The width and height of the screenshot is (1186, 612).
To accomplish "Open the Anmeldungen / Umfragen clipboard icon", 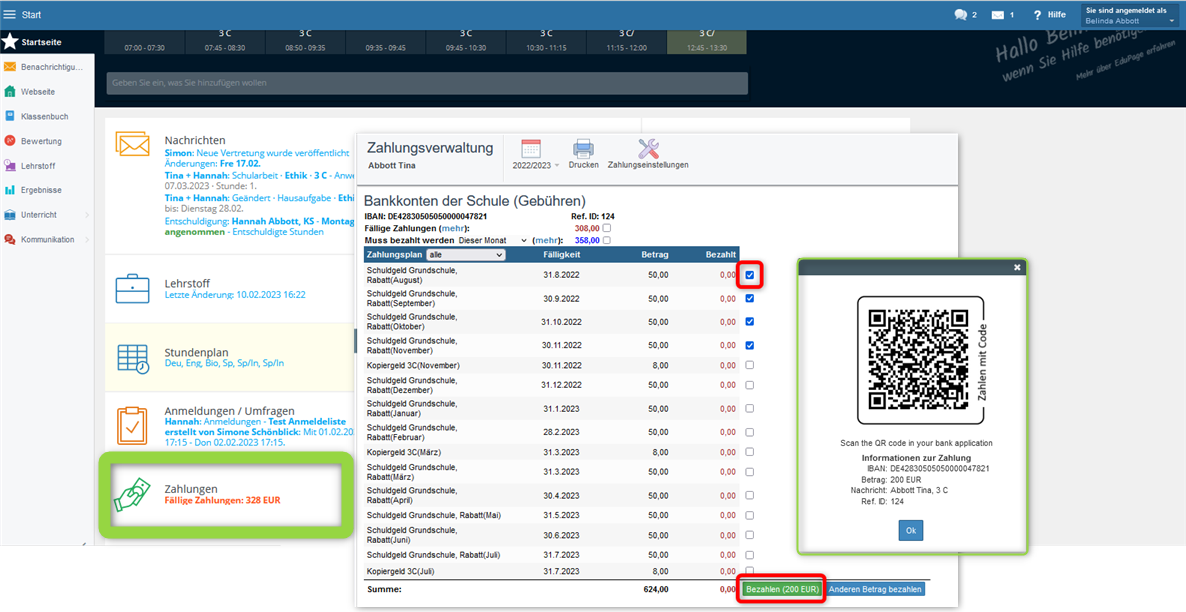I will [132, 426].
